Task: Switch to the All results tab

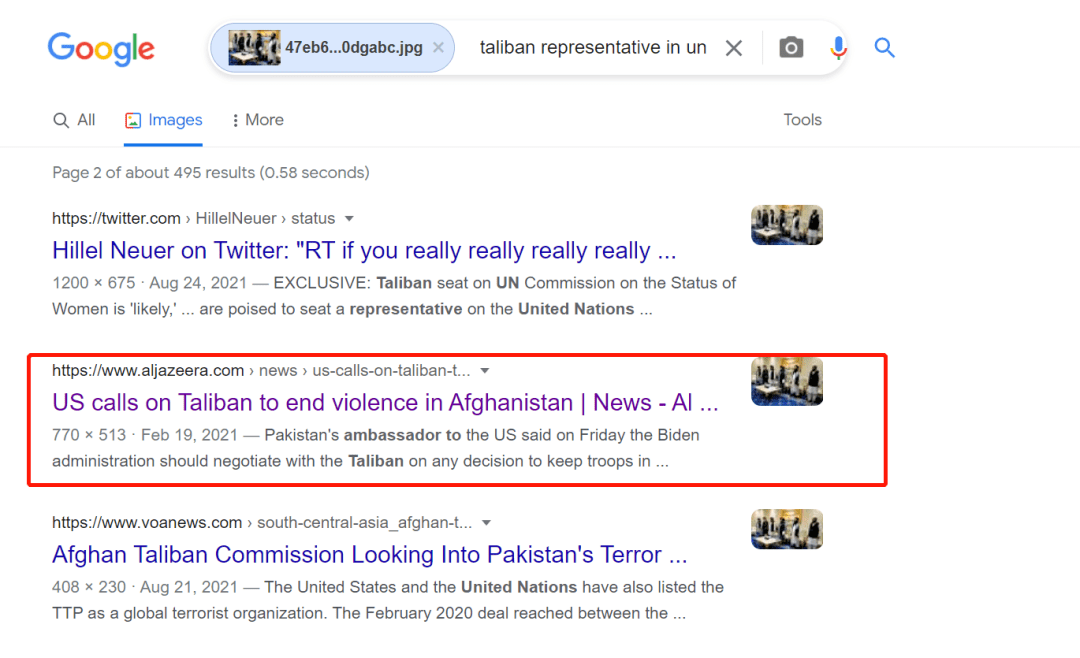Action: coord(75,120)
